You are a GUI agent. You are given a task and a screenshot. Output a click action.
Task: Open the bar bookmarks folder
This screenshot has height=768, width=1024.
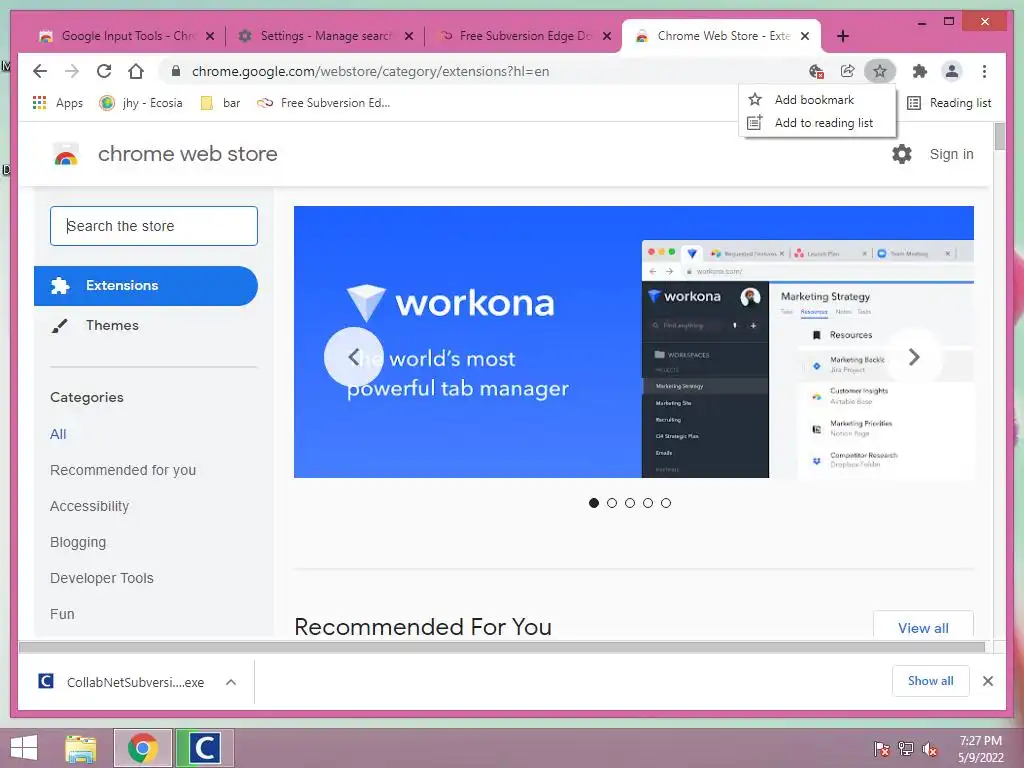point(221,103)
